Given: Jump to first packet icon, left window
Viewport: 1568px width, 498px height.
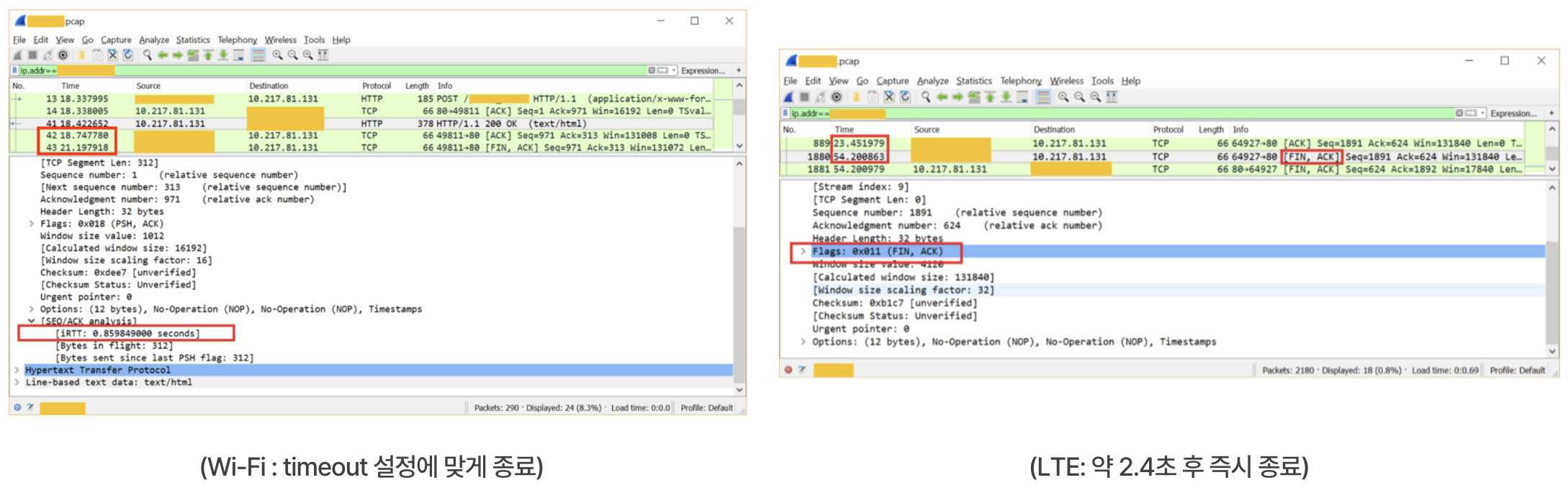Looking at the screenshot, I should (x=208, y=55).
